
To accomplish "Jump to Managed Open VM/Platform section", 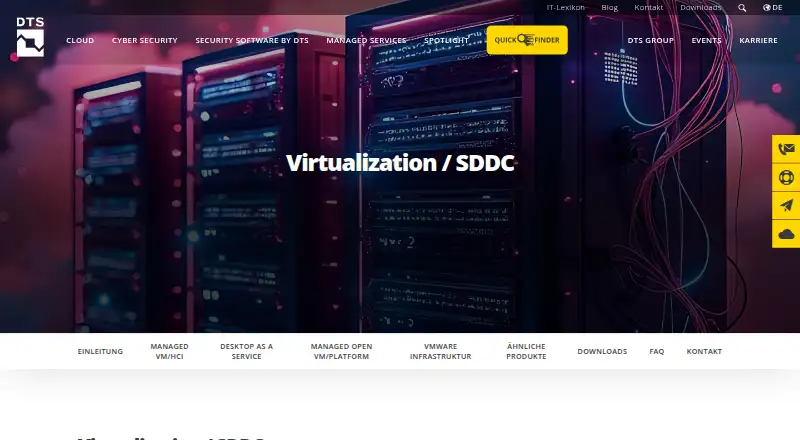I will (x=341, y=351).
